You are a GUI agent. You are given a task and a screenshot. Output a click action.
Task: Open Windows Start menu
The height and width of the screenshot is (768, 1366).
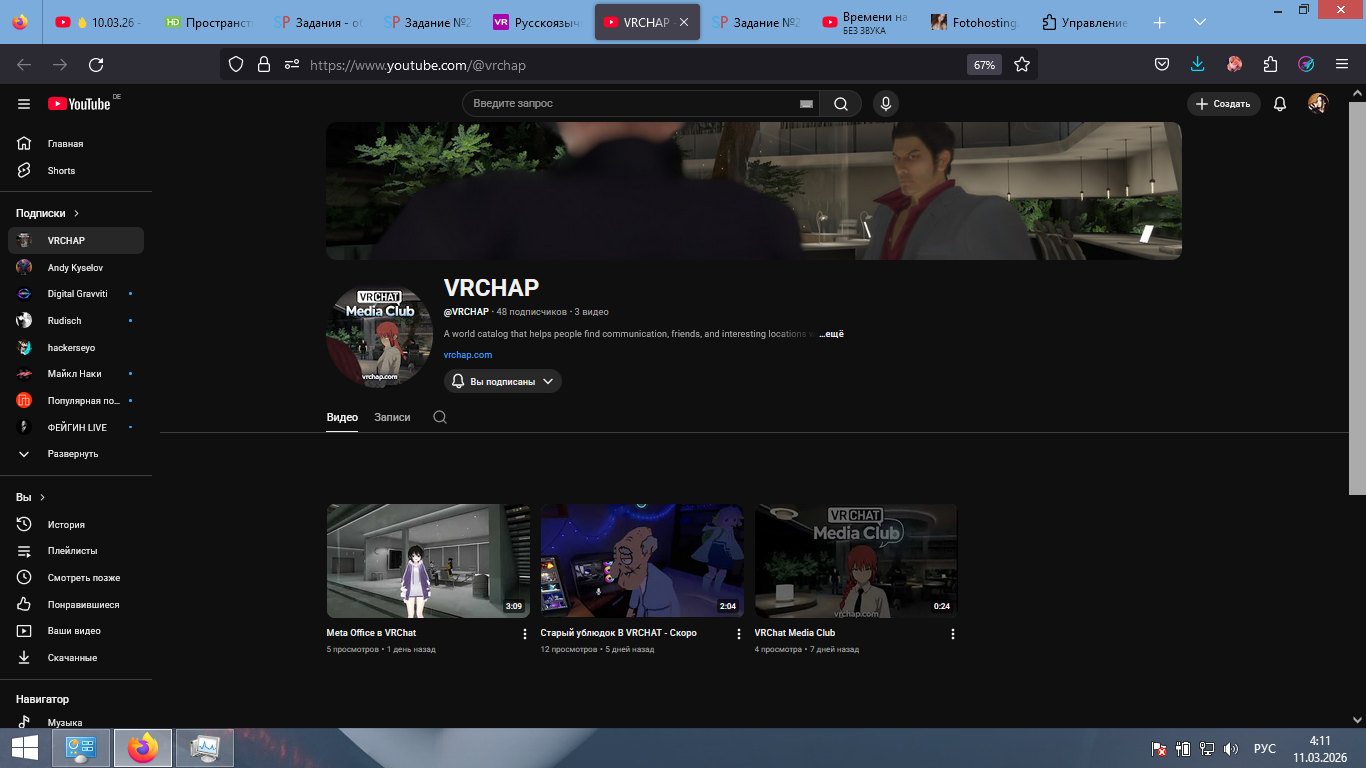point(25,748)
